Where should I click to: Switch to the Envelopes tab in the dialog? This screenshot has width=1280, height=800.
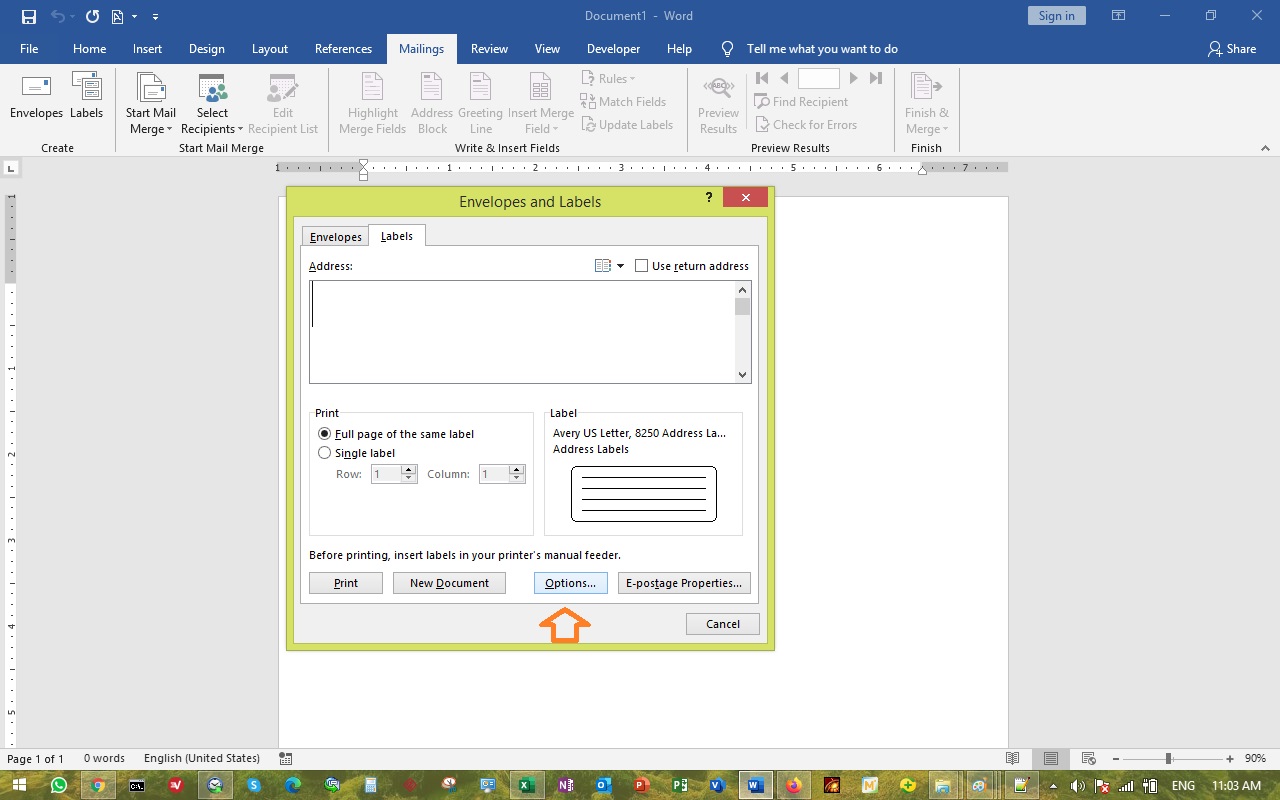tap(335, 237)
